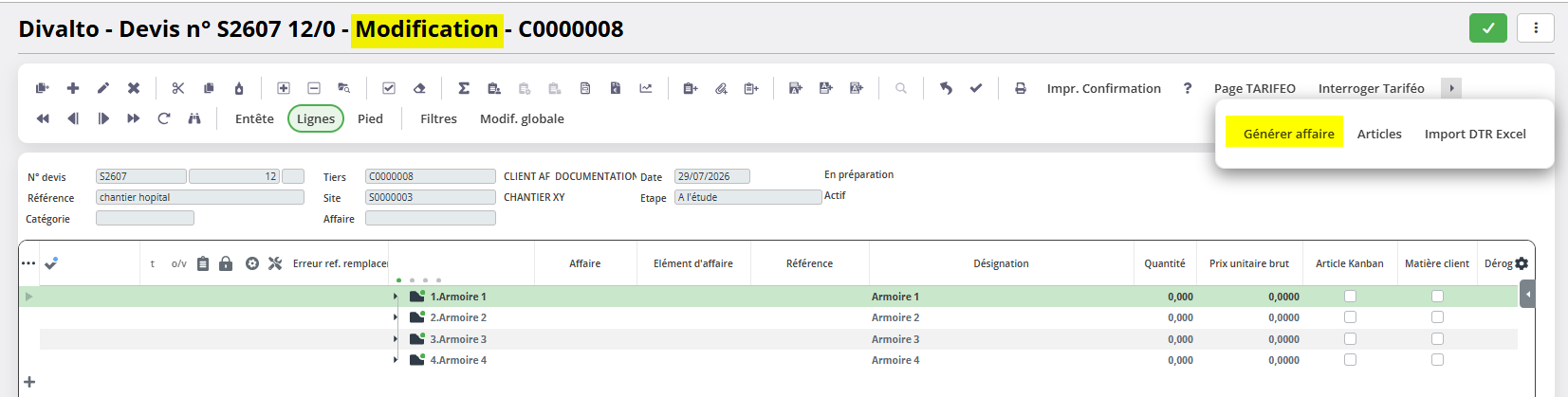Viewport: 1568px width, 397px height.
Task: Click the green validate checkmark button
Action: tap(1487, 28)
